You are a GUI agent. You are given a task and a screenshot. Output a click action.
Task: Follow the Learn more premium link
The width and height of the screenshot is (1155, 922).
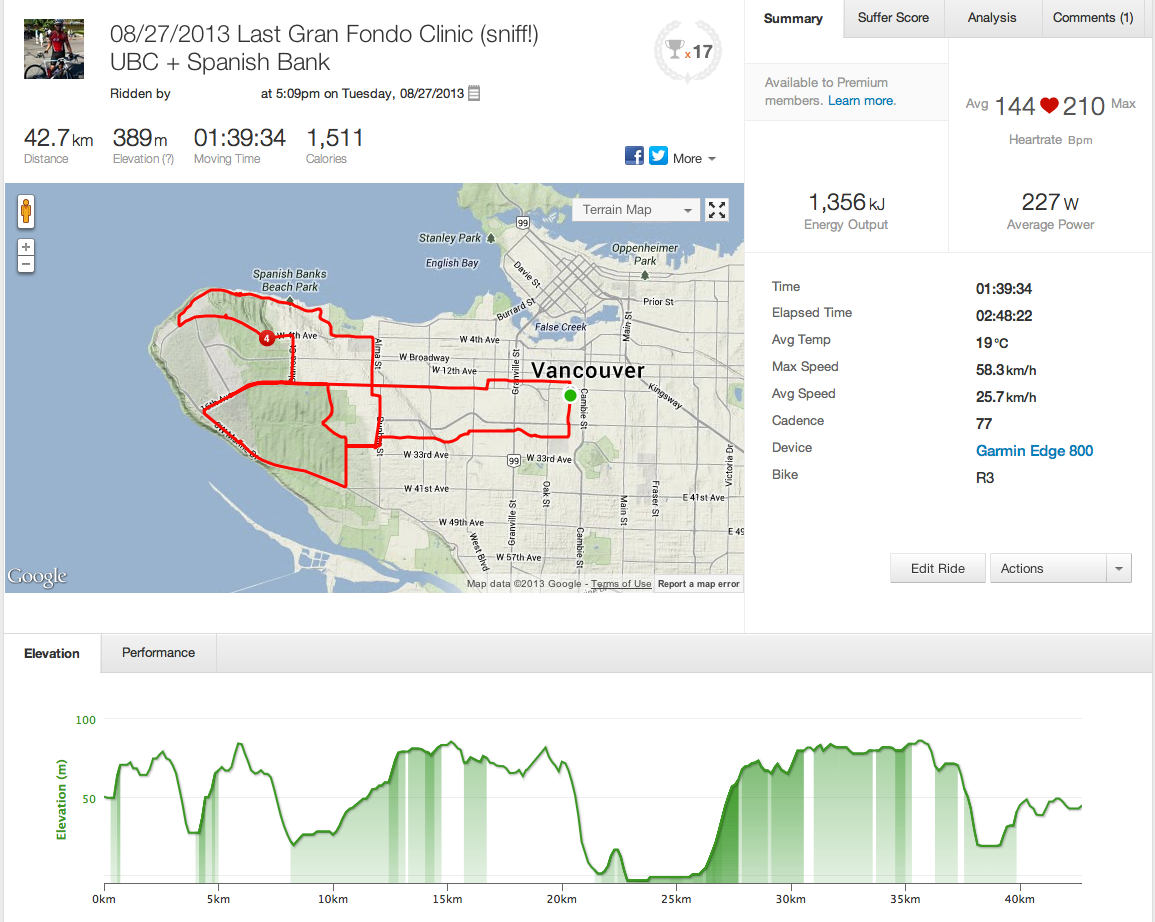click(x=862, y=100)
